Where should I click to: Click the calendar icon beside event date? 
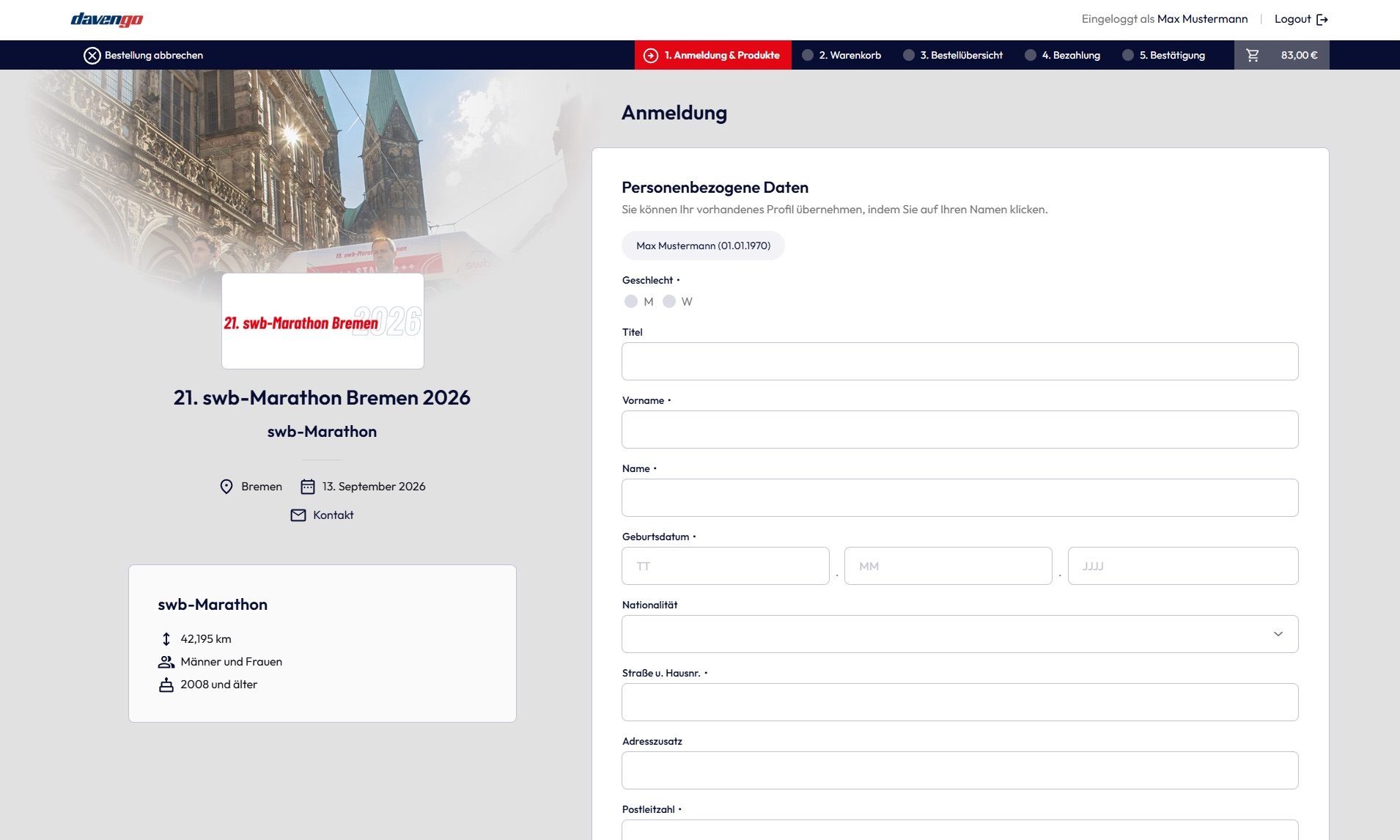pyautogui.click(x=308, y=487)
